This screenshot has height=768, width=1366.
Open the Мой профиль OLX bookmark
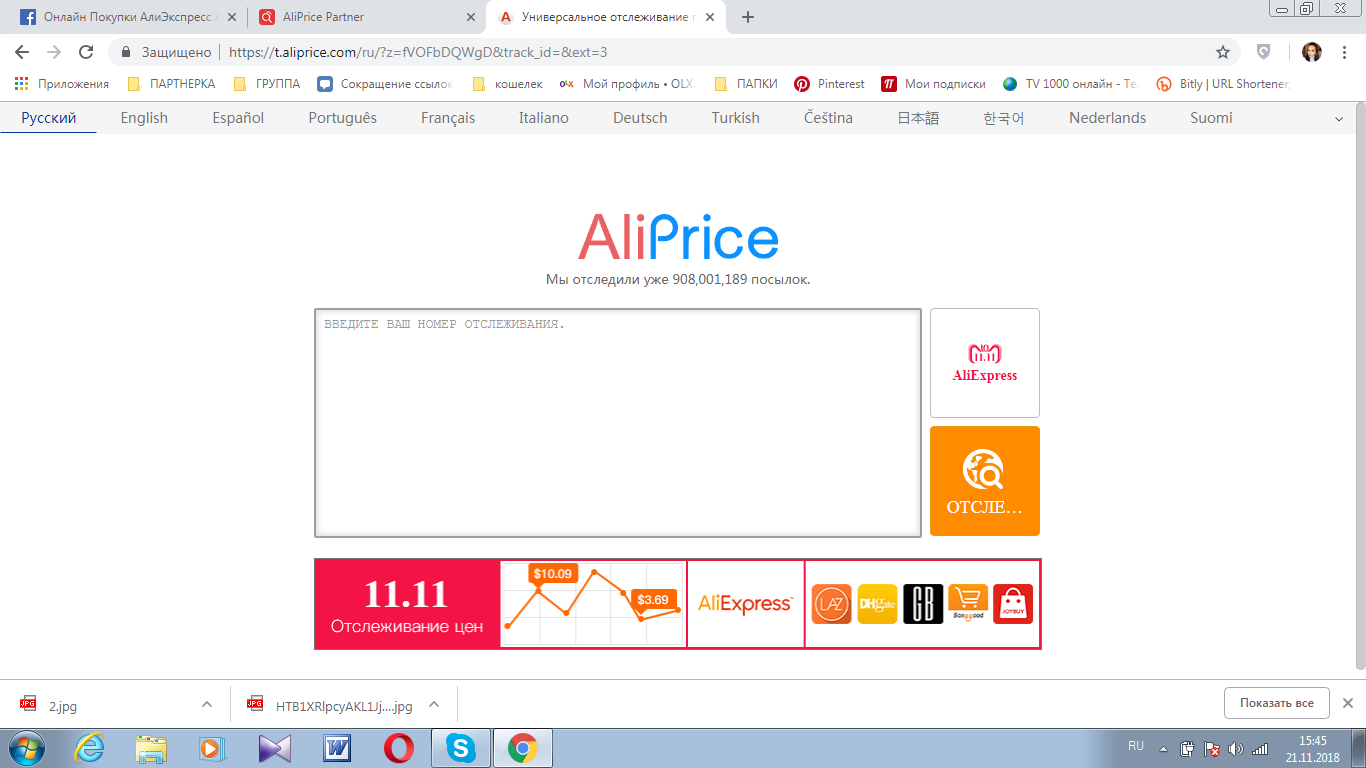click(x=627, y=84)
